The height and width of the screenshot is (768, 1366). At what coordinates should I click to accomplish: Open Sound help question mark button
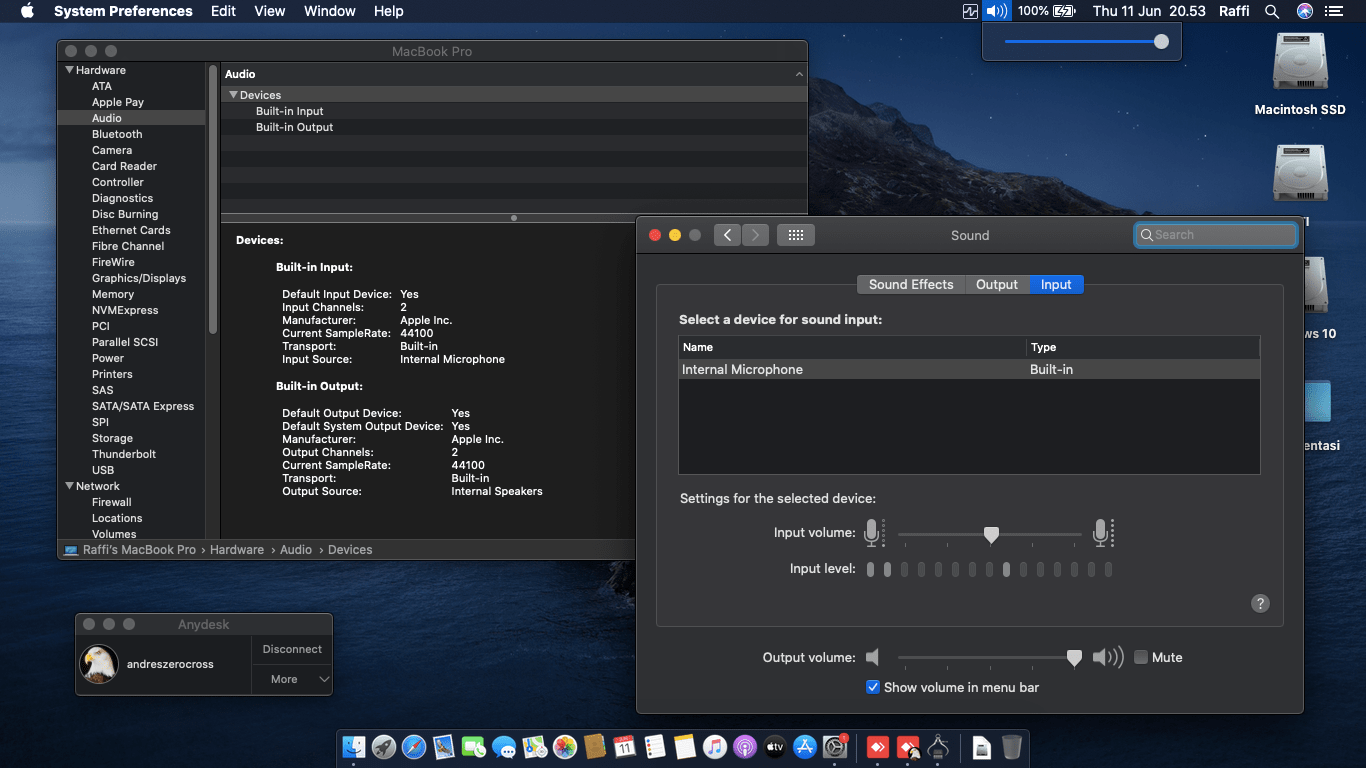[1260, 603]
